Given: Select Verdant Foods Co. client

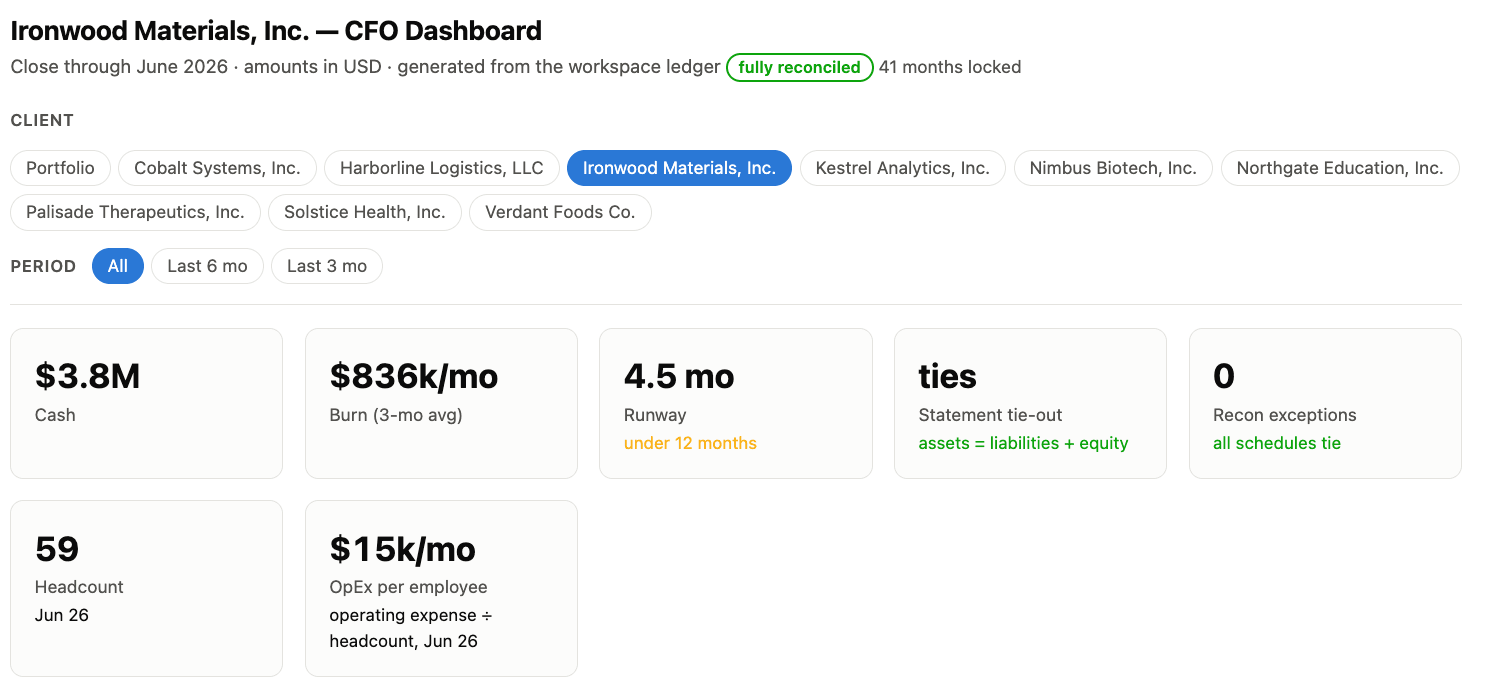Looking at the screenshot, I should pos(560,212).
